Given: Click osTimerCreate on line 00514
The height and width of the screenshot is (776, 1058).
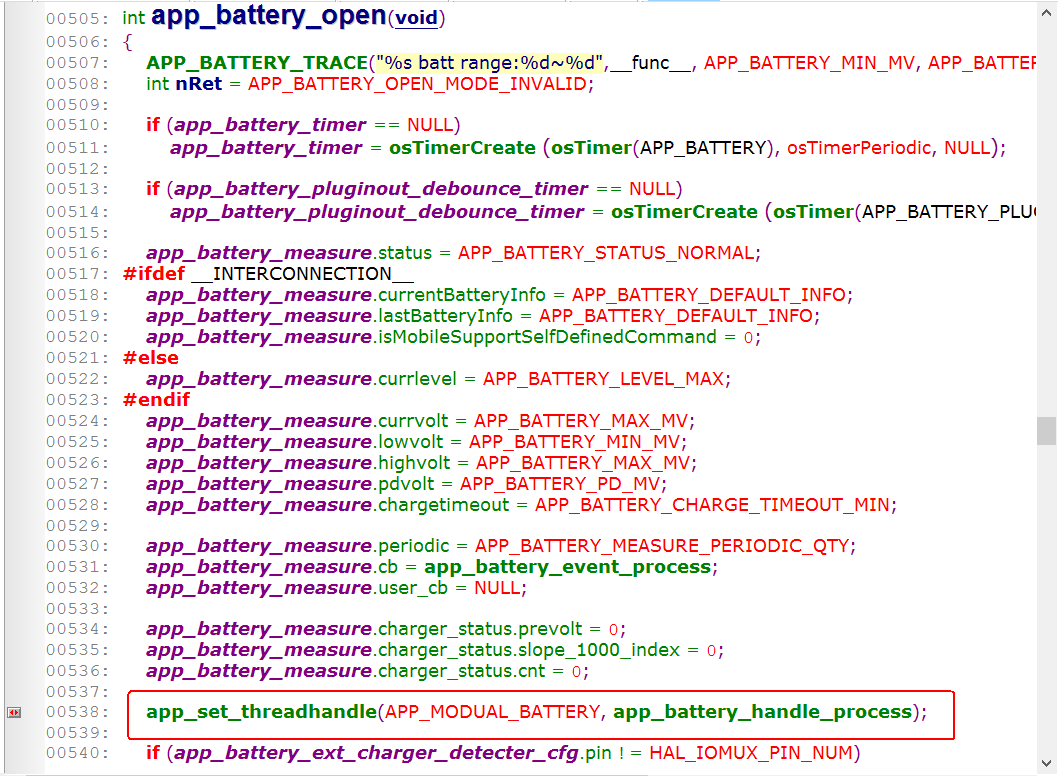Looking at the screenshot, I should coord(684,212).
